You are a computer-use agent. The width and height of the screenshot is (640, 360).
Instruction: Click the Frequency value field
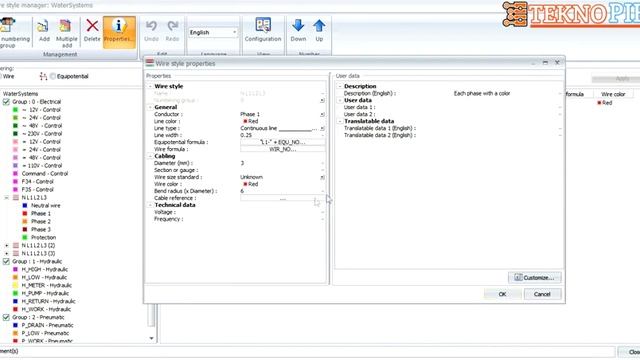282,219
